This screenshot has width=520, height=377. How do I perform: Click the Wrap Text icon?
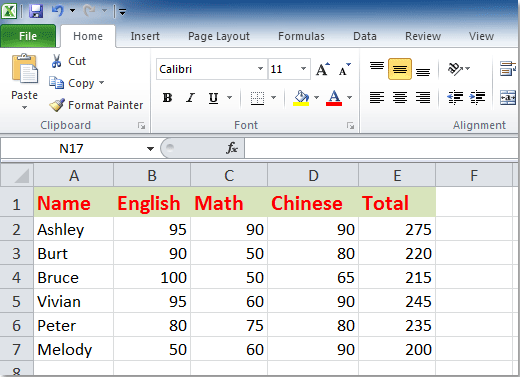[x=508, y=69]
